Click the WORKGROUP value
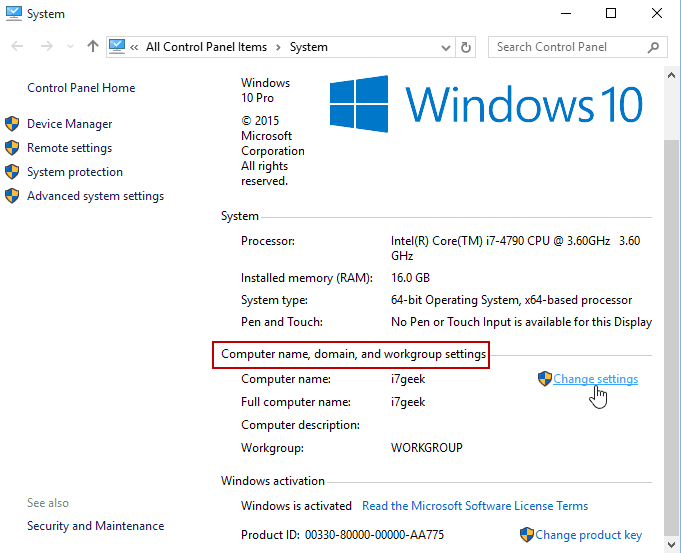This screenshot has width=681, height=553. pyautogui.click(x=426, y=447)
